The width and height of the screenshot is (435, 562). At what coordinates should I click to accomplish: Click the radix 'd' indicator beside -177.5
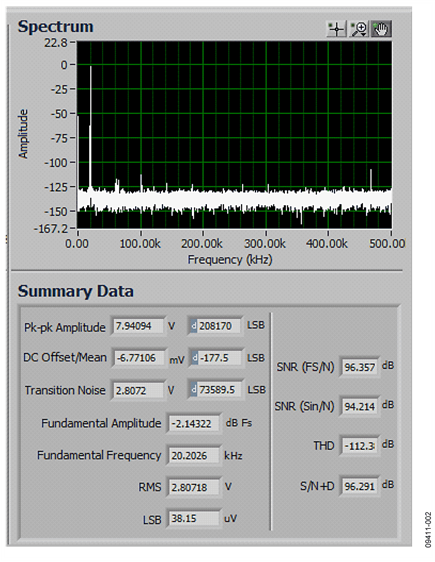point(195,358)
